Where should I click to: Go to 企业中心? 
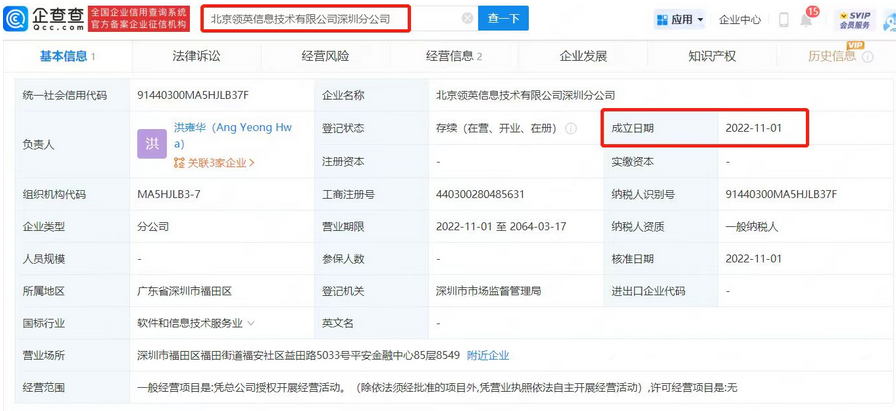tap(739, 19)
